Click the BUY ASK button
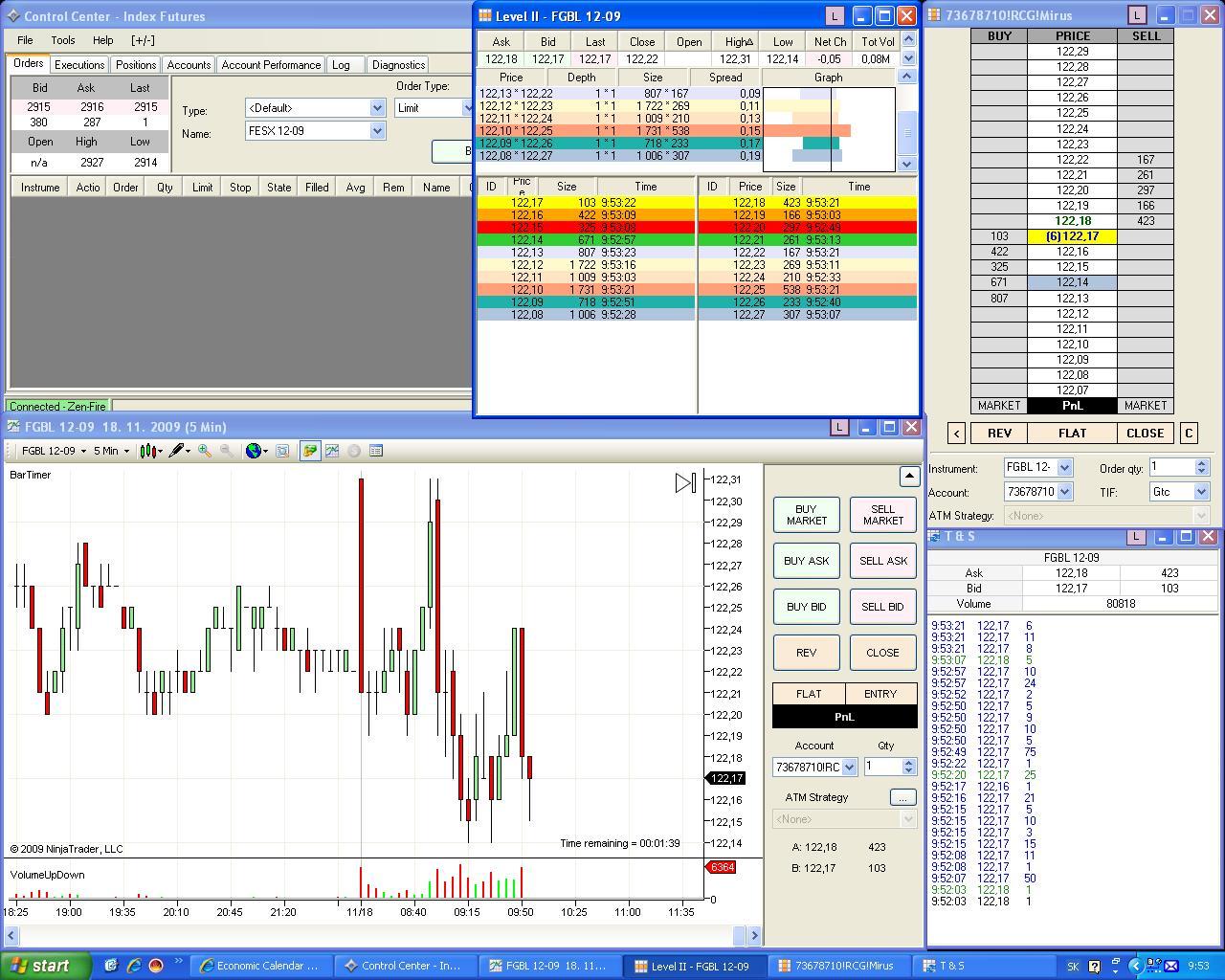The height and width of the screenshot is (980, 1225). coord(807,561)
